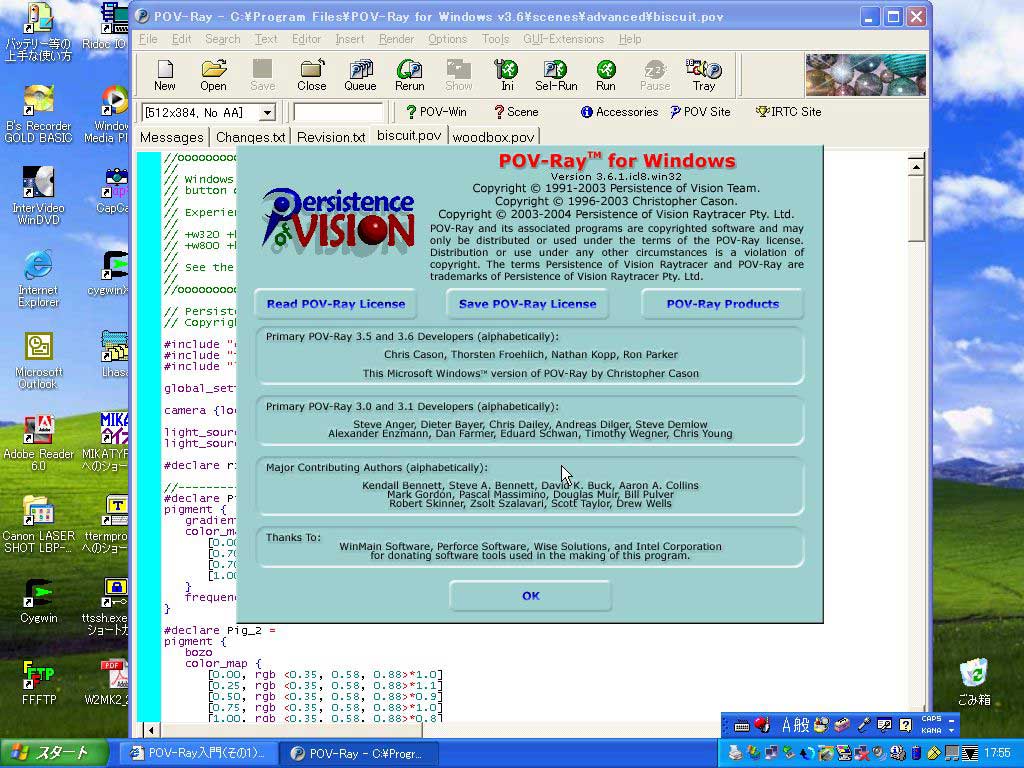Switch to POV-Ray入門 taskbar window
1024x768 pixels.
click(199, 753)
